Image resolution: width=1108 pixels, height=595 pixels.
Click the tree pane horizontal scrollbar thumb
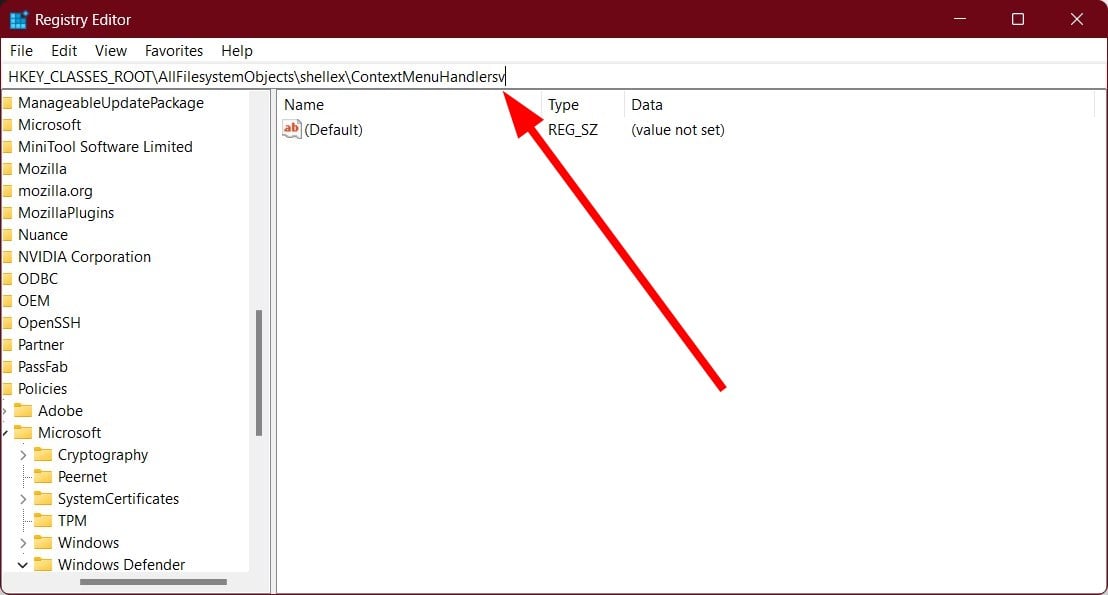(153, 582)
